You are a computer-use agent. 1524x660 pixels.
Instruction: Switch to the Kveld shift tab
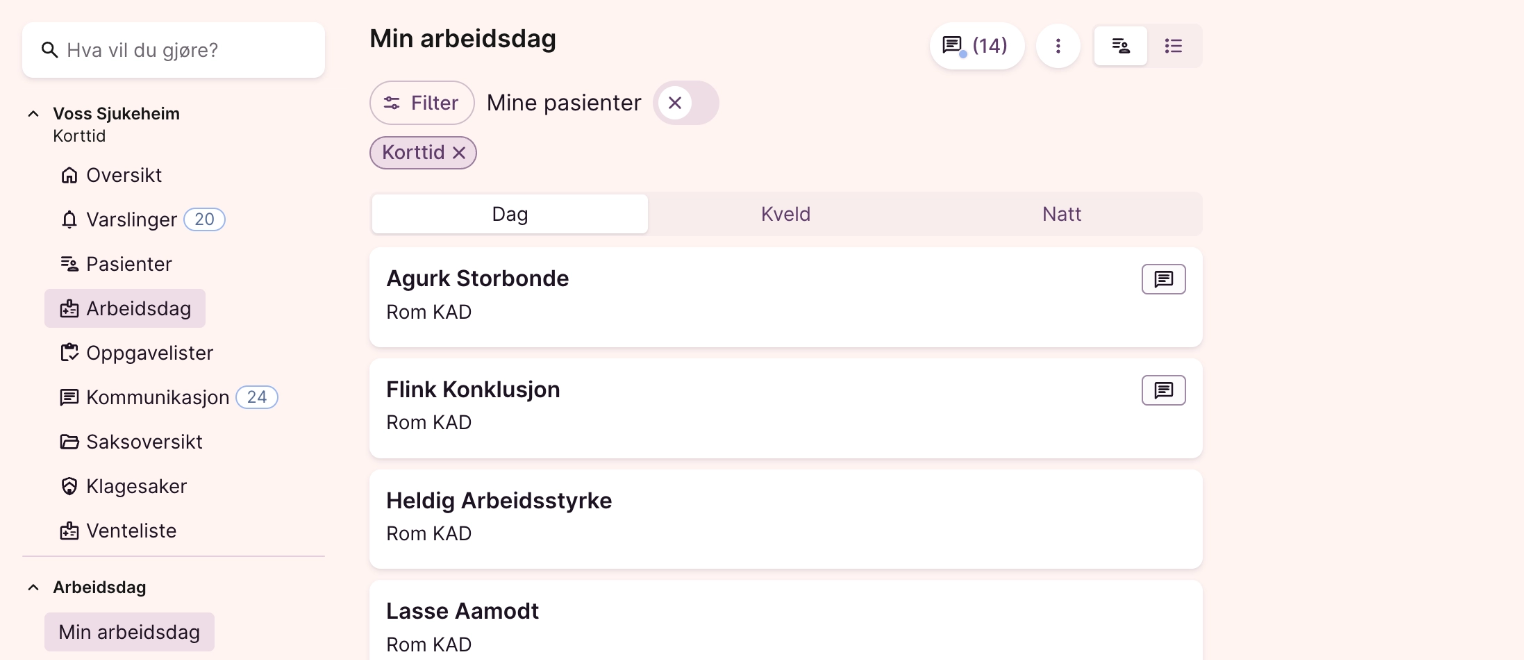click(x=786, y=214)
